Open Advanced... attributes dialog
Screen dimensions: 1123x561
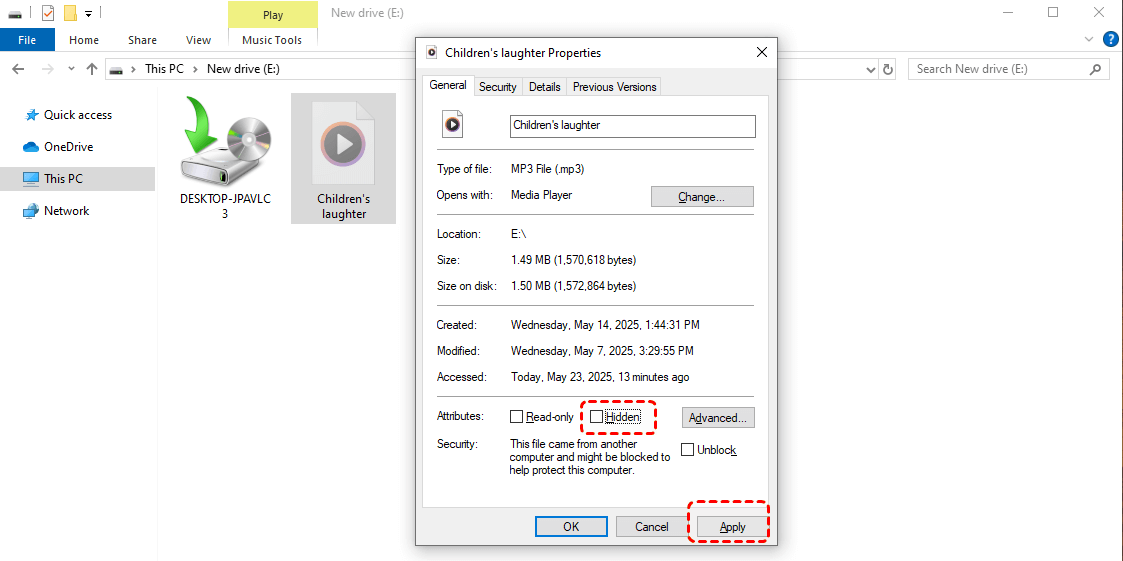tap(718, 418)
